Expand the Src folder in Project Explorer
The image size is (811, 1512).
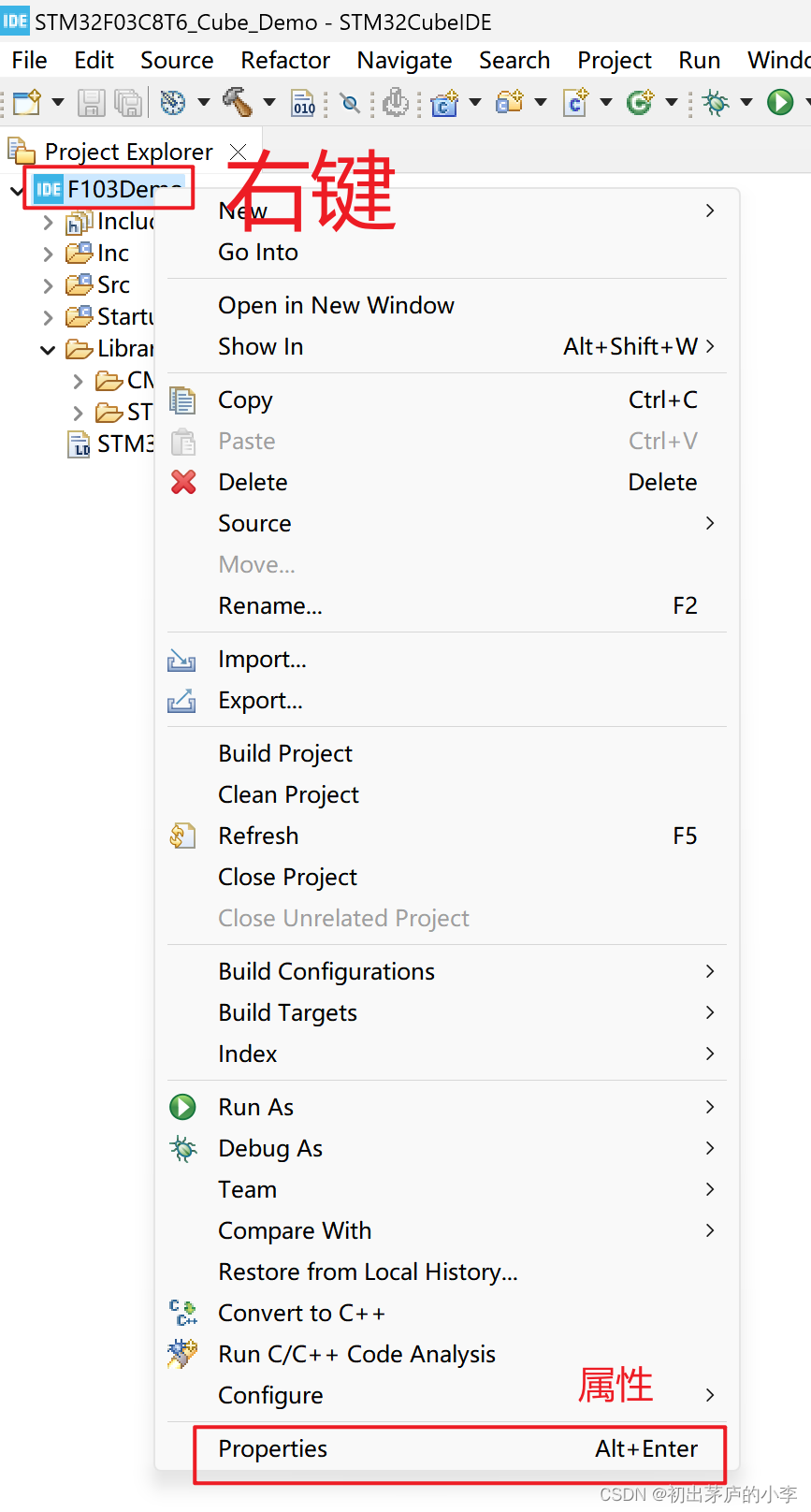(49, 285)
